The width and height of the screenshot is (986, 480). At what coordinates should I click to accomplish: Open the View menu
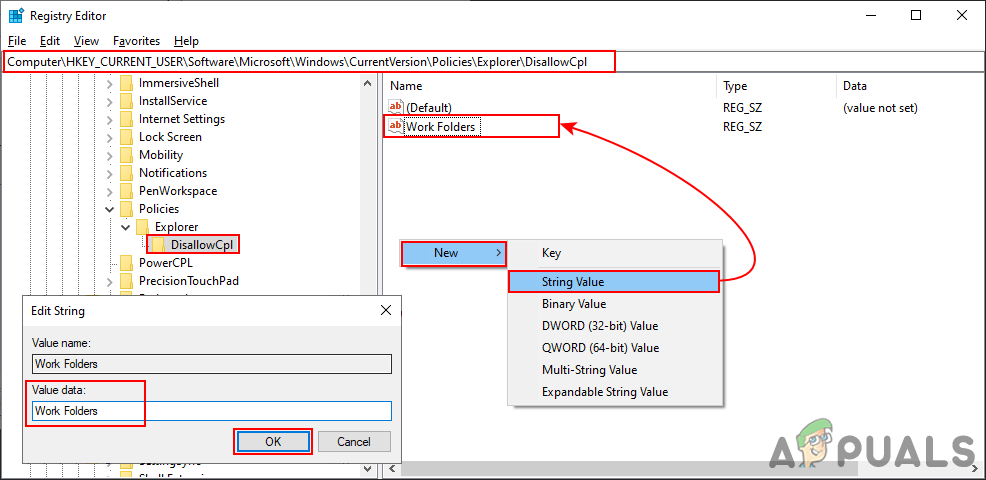86,41
